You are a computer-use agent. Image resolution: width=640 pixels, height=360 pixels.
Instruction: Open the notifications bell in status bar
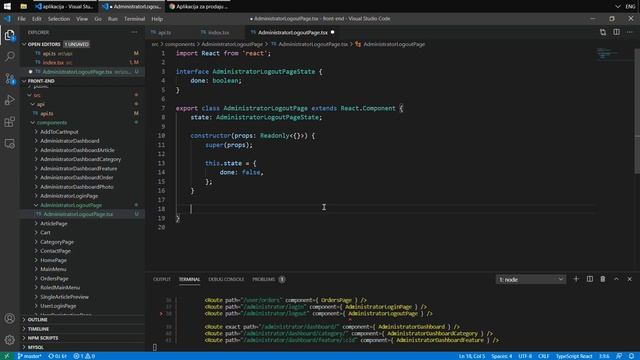631,356
